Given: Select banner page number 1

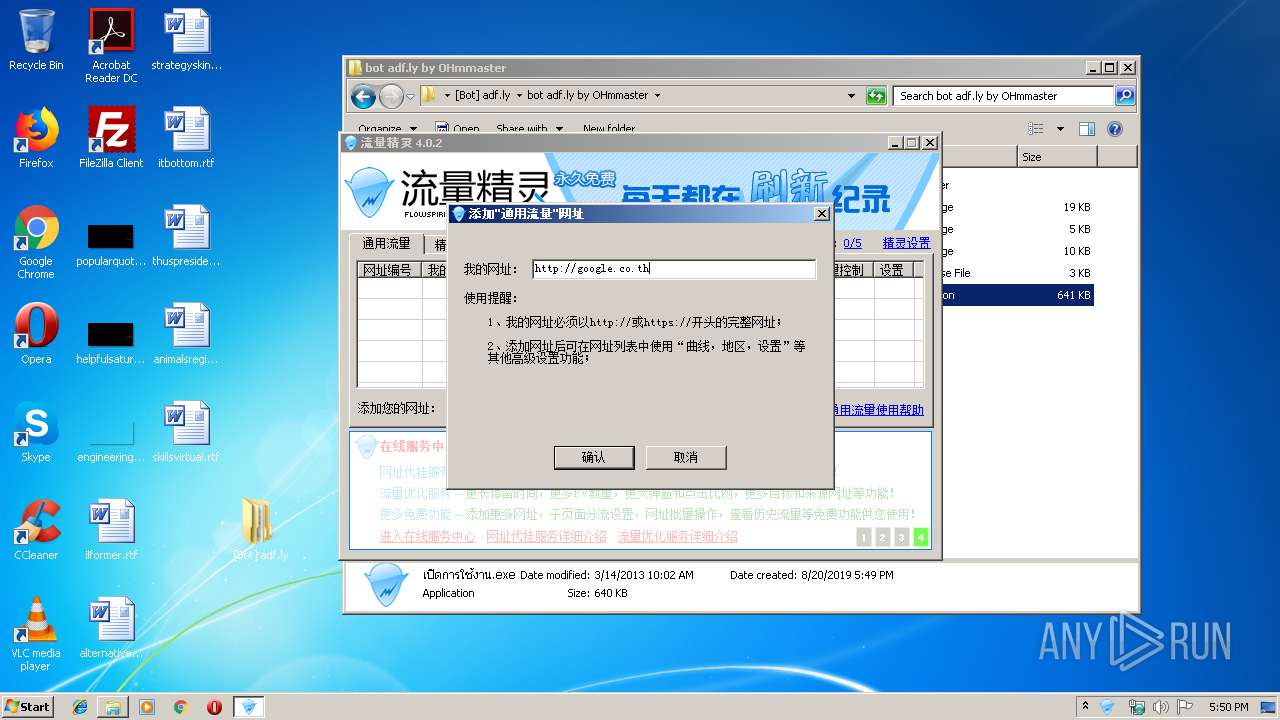Looking at the screenshot, I should pyautogui.click(x=864, y=537).
